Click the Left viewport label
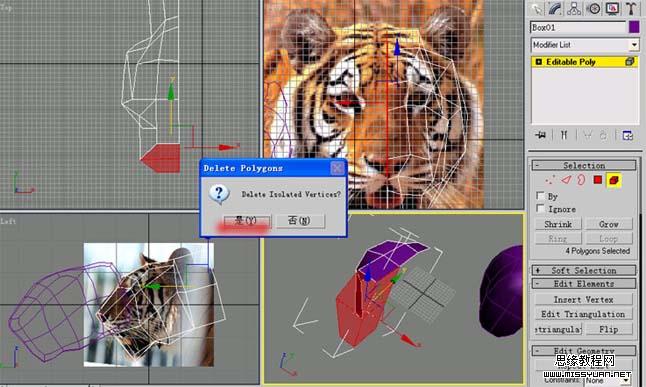646x387 pixels. coord(8,221)
